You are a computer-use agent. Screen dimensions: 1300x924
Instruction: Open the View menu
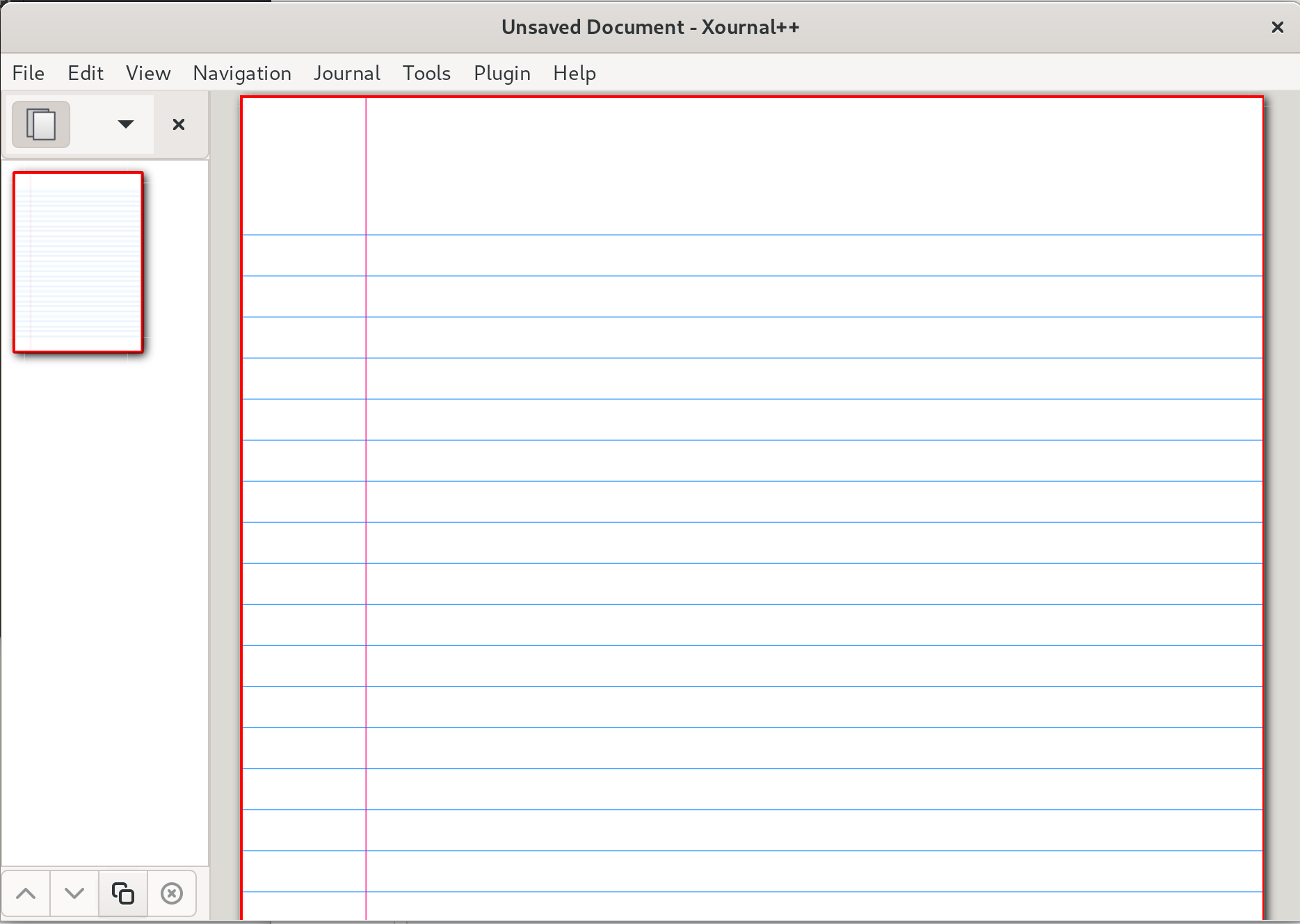[x=148, y=73]
